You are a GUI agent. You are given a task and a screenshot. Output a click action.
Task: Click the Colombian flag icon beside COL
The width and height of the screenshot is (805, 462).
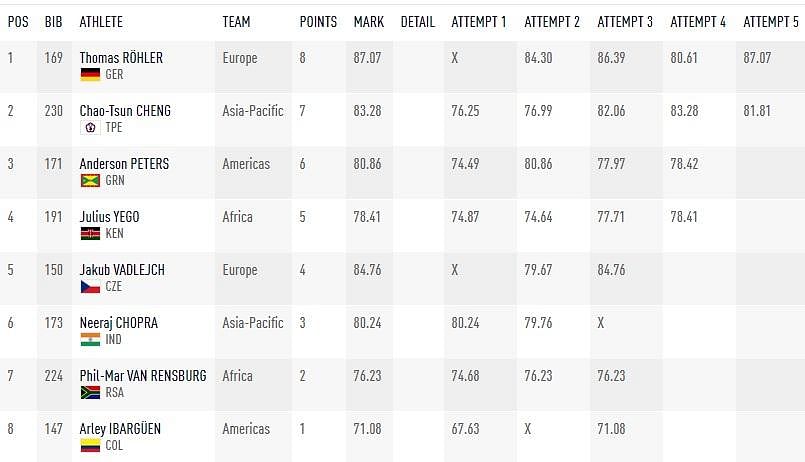pos(90,445)
